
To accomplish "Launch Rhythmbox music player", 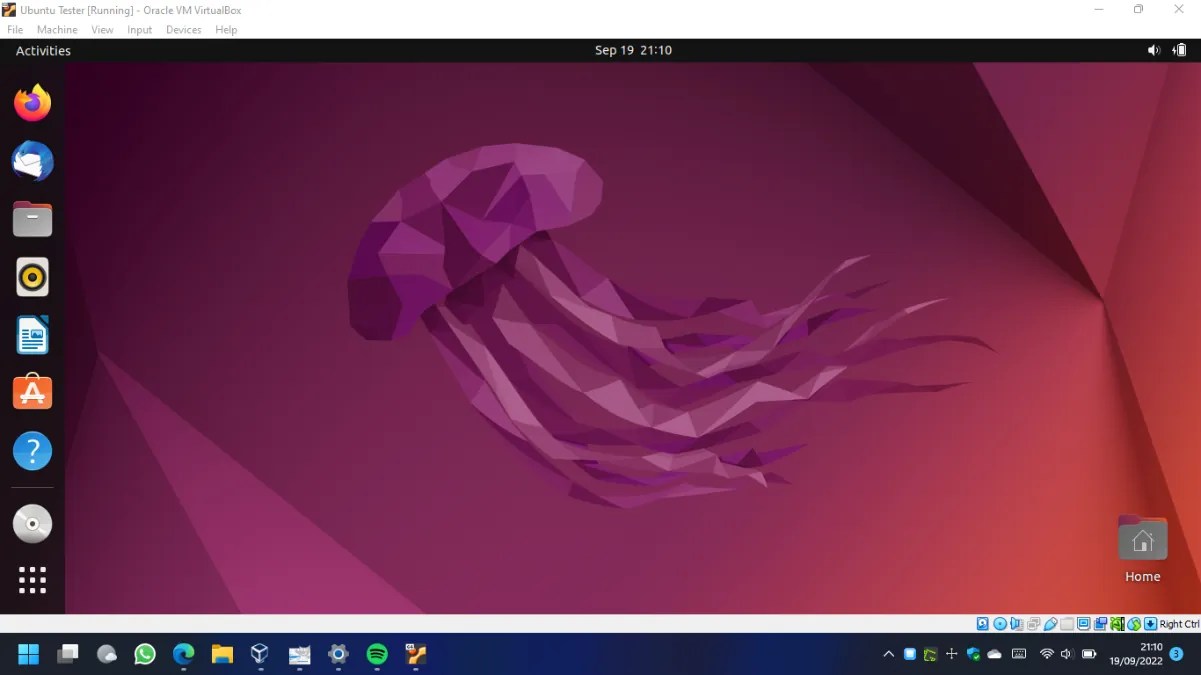I will (x=32, y=277).
